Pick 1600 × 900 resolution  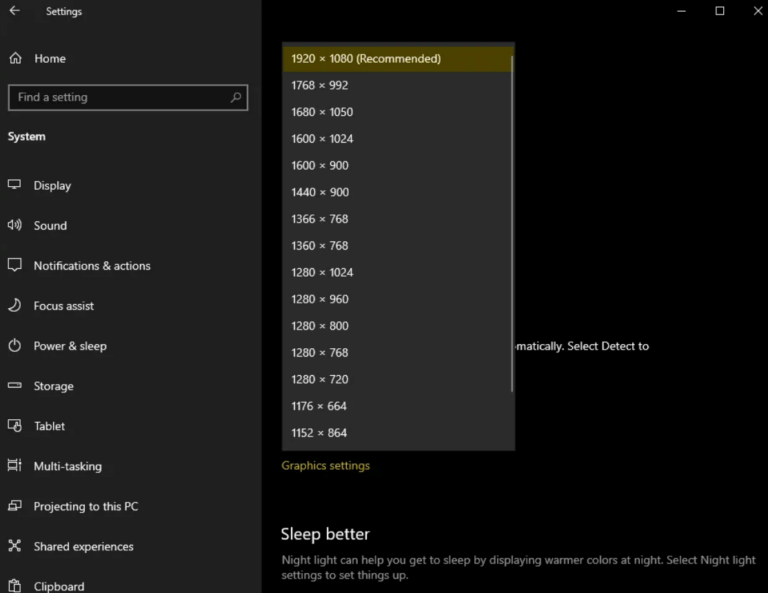point(398,166)
